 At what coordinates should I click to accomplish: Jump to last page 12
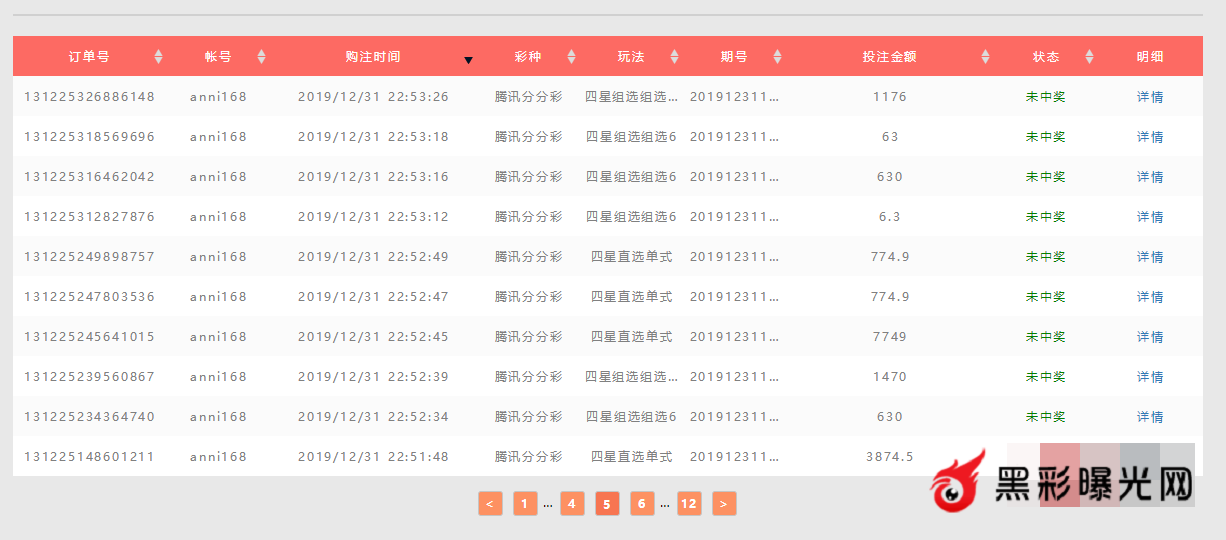tap(689, 504)
